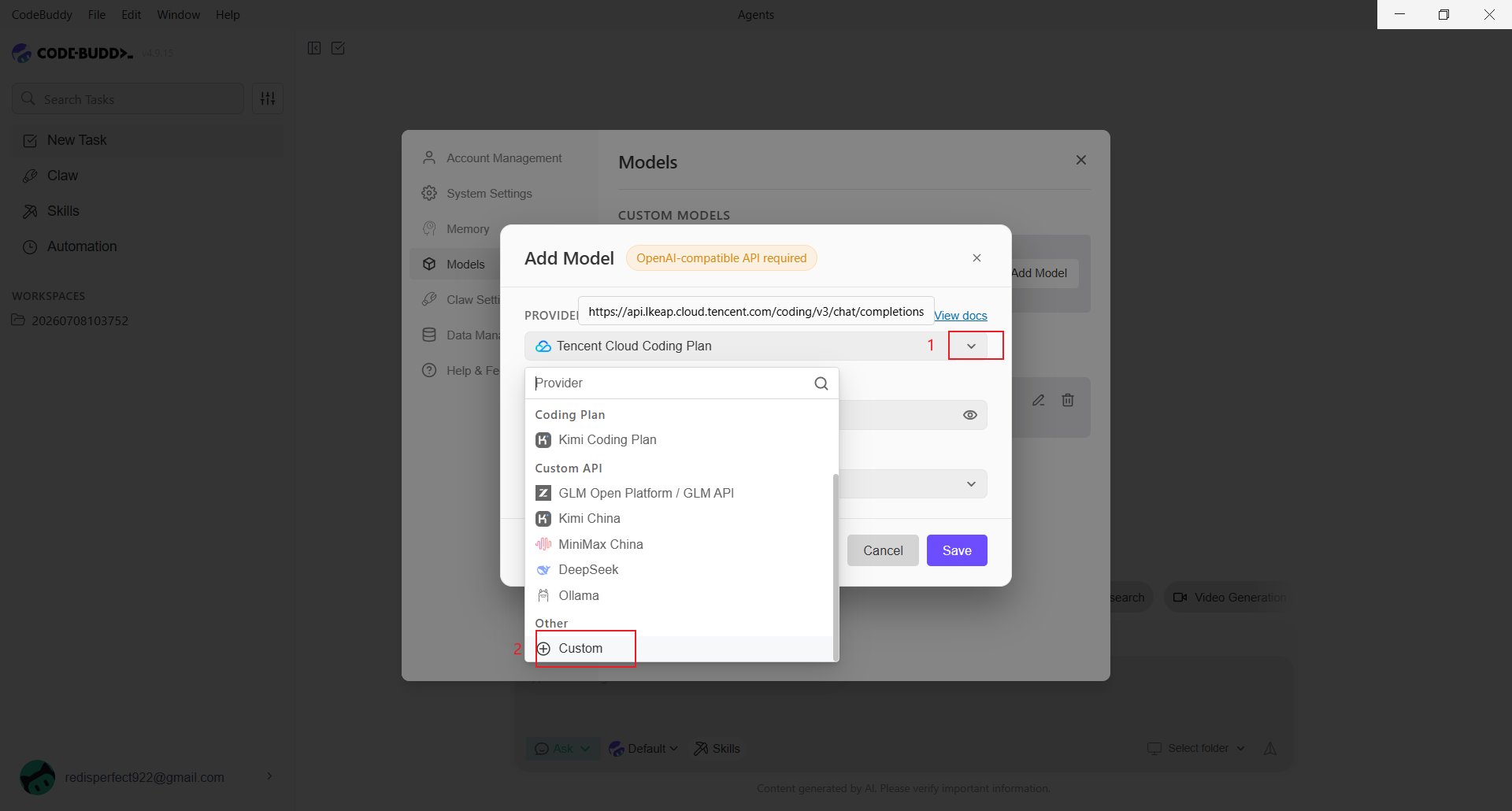Click Skills button in chat bar
Screen dimensions: 1512x811
(x=717, y=749)
